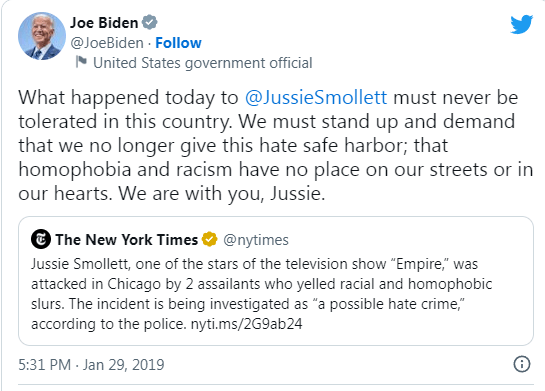Open the @JussieSmollett mention link
Image resolution: width=545 pixels, height=391 pixels.
(x=316, y=98)
